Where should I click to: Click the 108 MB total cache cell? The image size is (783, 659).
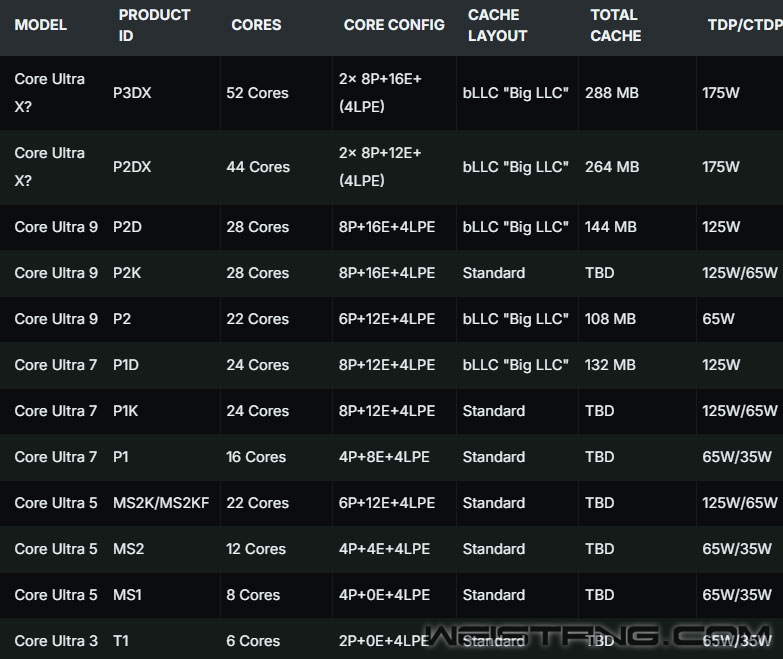[611, 319]
